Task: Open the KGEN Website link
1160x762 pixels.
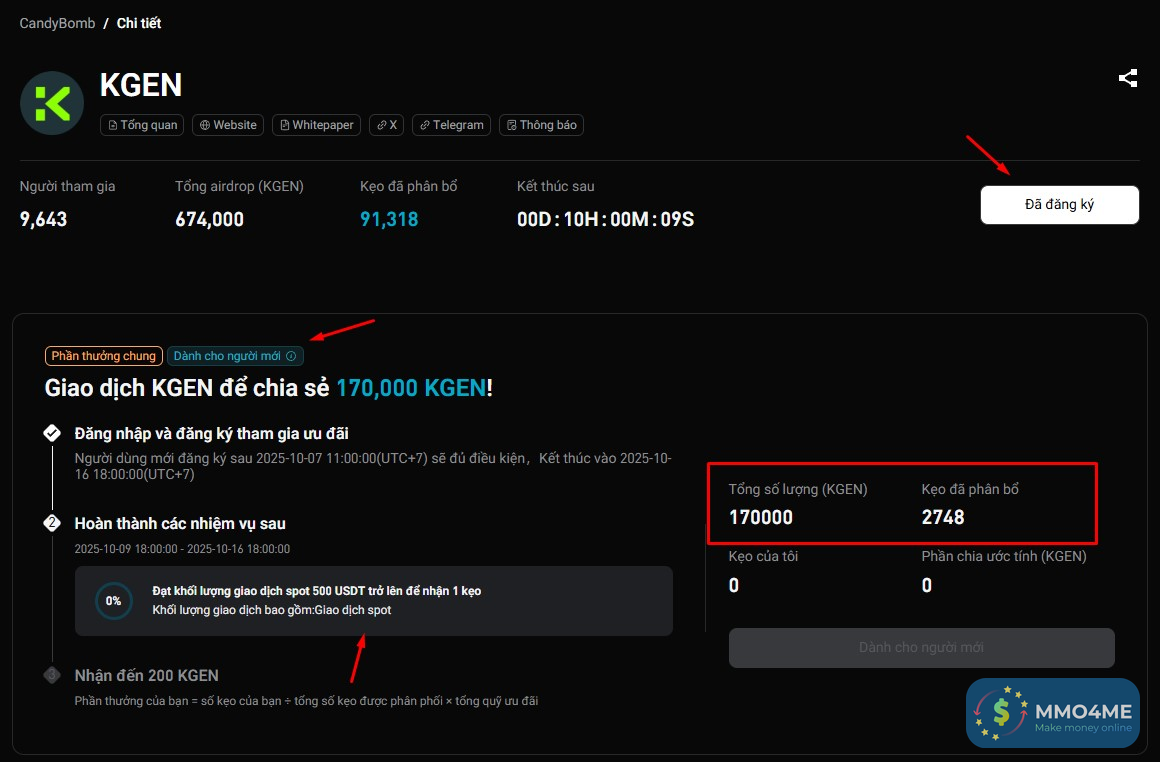Action: (x=228, y=125)
